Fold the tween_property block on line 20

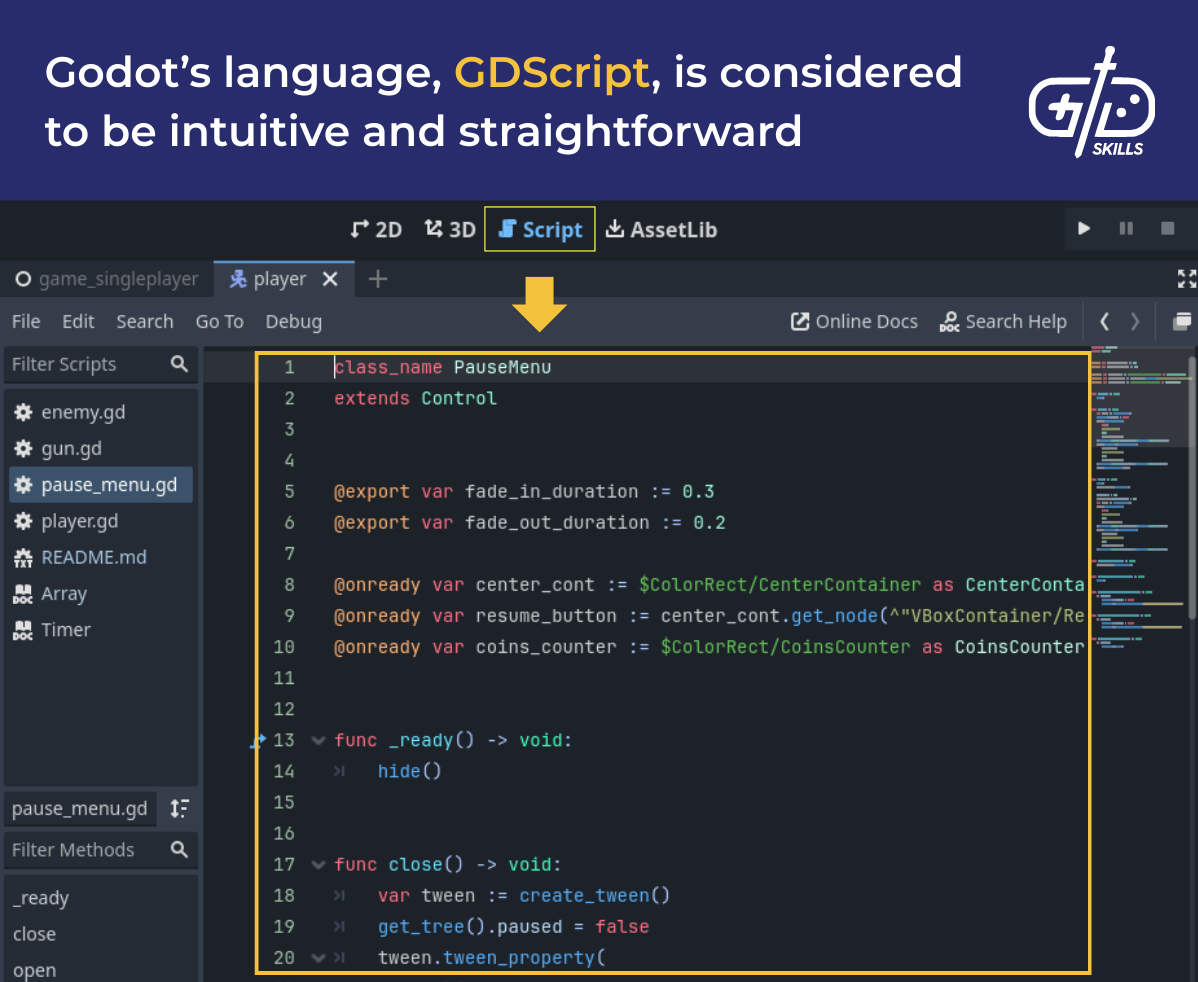click(318, 958)
